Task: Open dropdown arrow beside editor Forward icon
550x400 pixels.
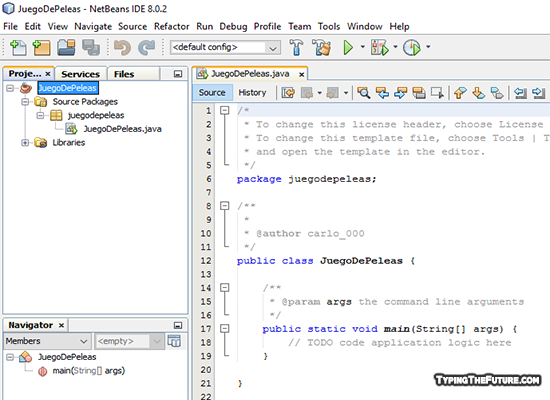Action: click(346, 93)
